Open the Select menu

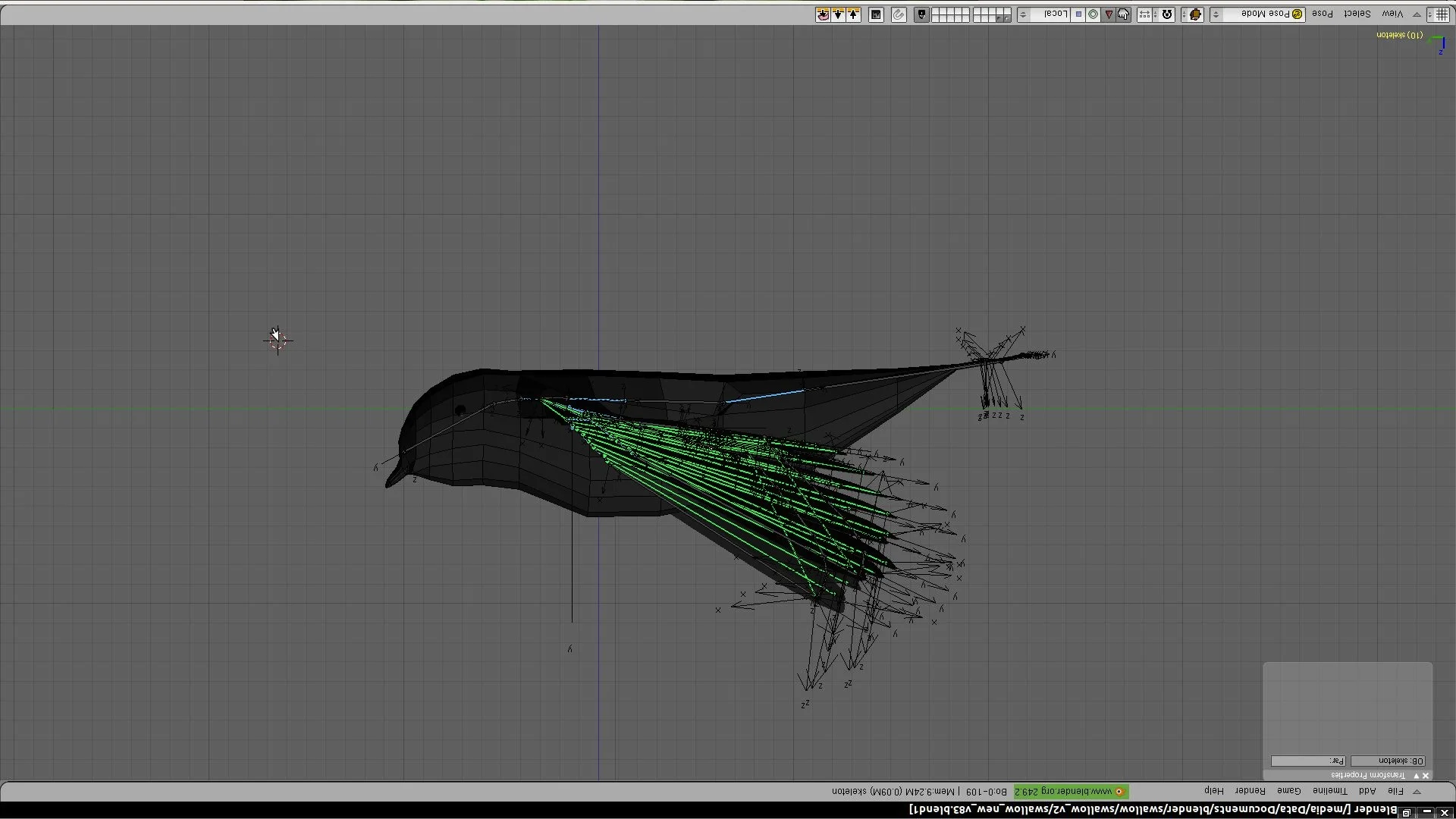(1357, 14)
